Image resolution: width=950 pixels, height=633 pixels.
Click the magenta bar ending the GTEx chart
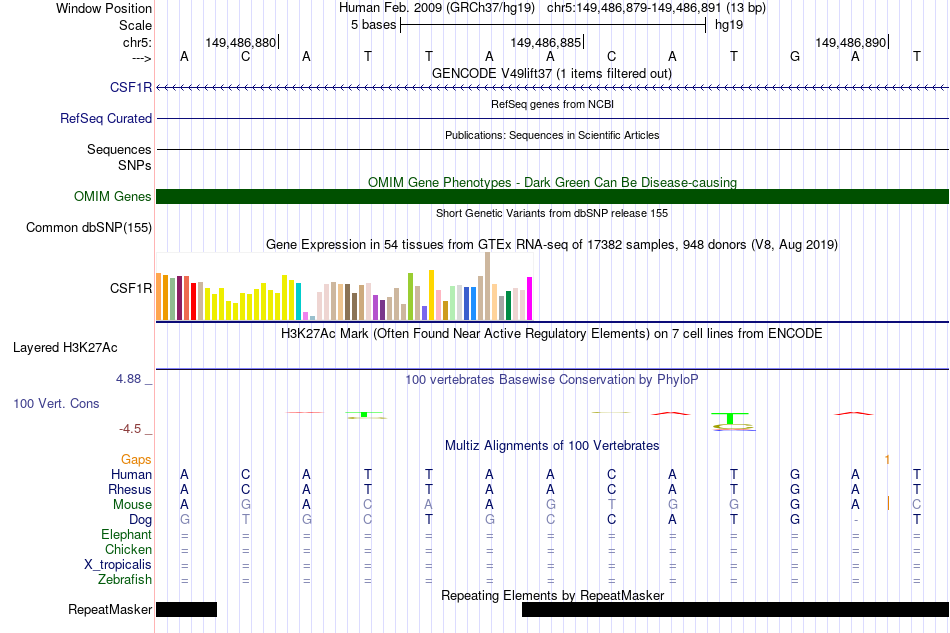coord(530,299)
